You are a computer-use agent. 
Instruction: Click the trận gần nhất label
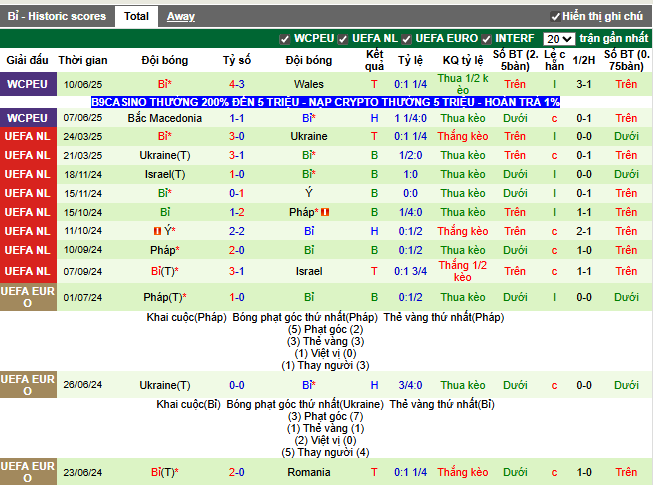613,39
